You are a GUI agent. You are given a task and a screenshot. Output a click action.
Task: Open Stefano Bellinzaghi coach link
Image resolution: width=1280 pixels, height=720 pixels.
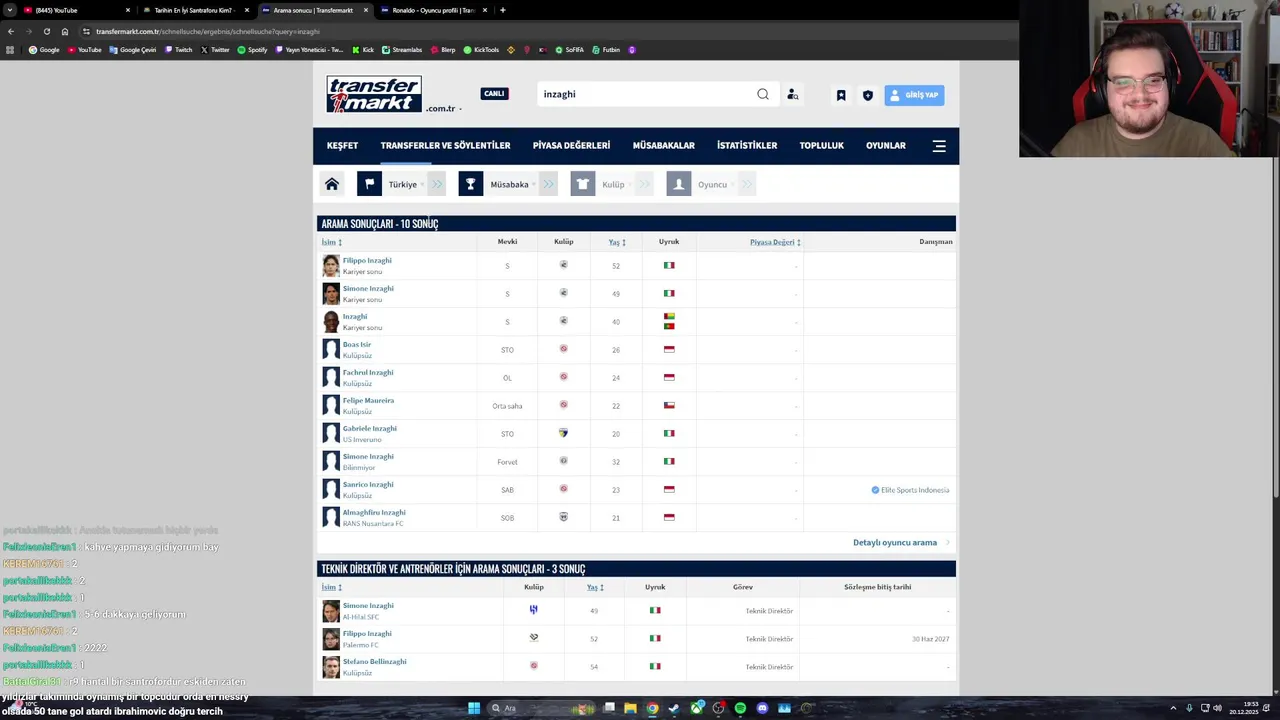[x=375, y=661]
